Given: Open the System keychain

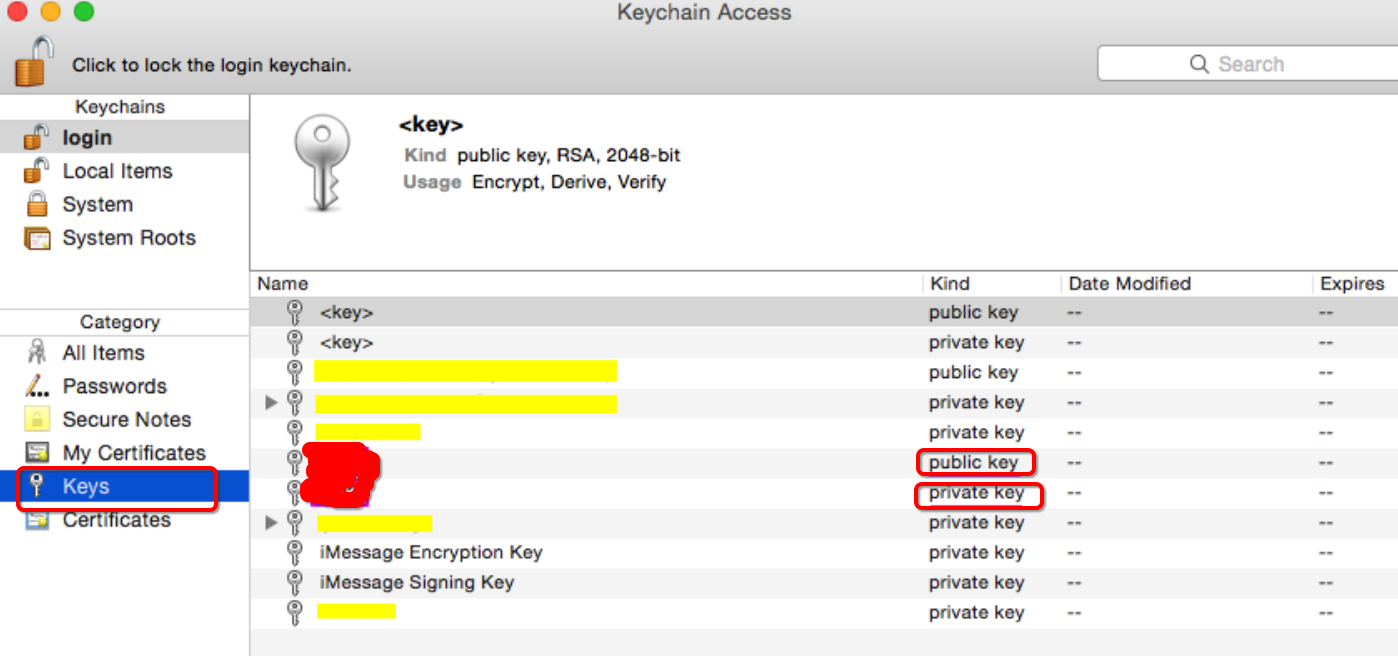Looking at the screenshot, I should (x=97, y=205).
